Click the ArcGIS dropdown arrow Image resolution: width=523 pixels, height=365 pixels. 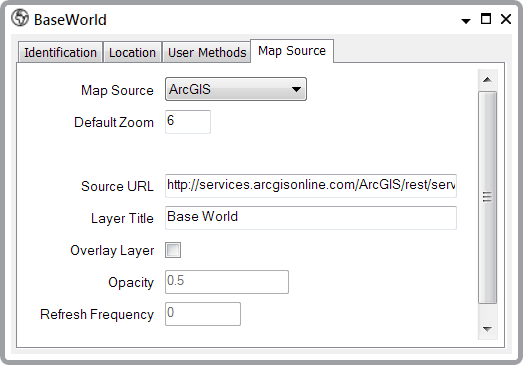[x=296, y=89]
